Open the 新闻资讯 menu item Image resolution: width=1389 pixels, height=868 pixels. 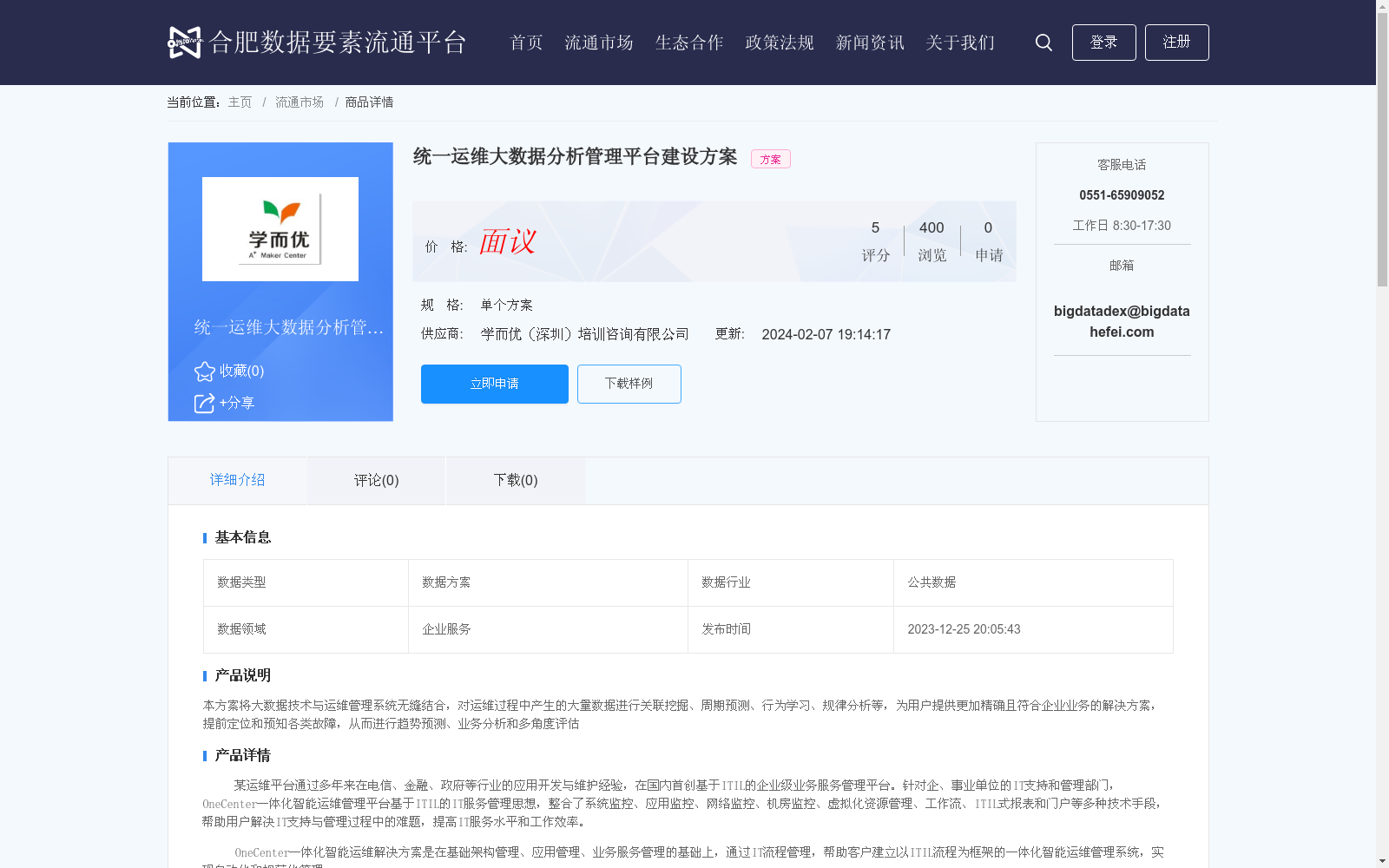coord(870,43)
